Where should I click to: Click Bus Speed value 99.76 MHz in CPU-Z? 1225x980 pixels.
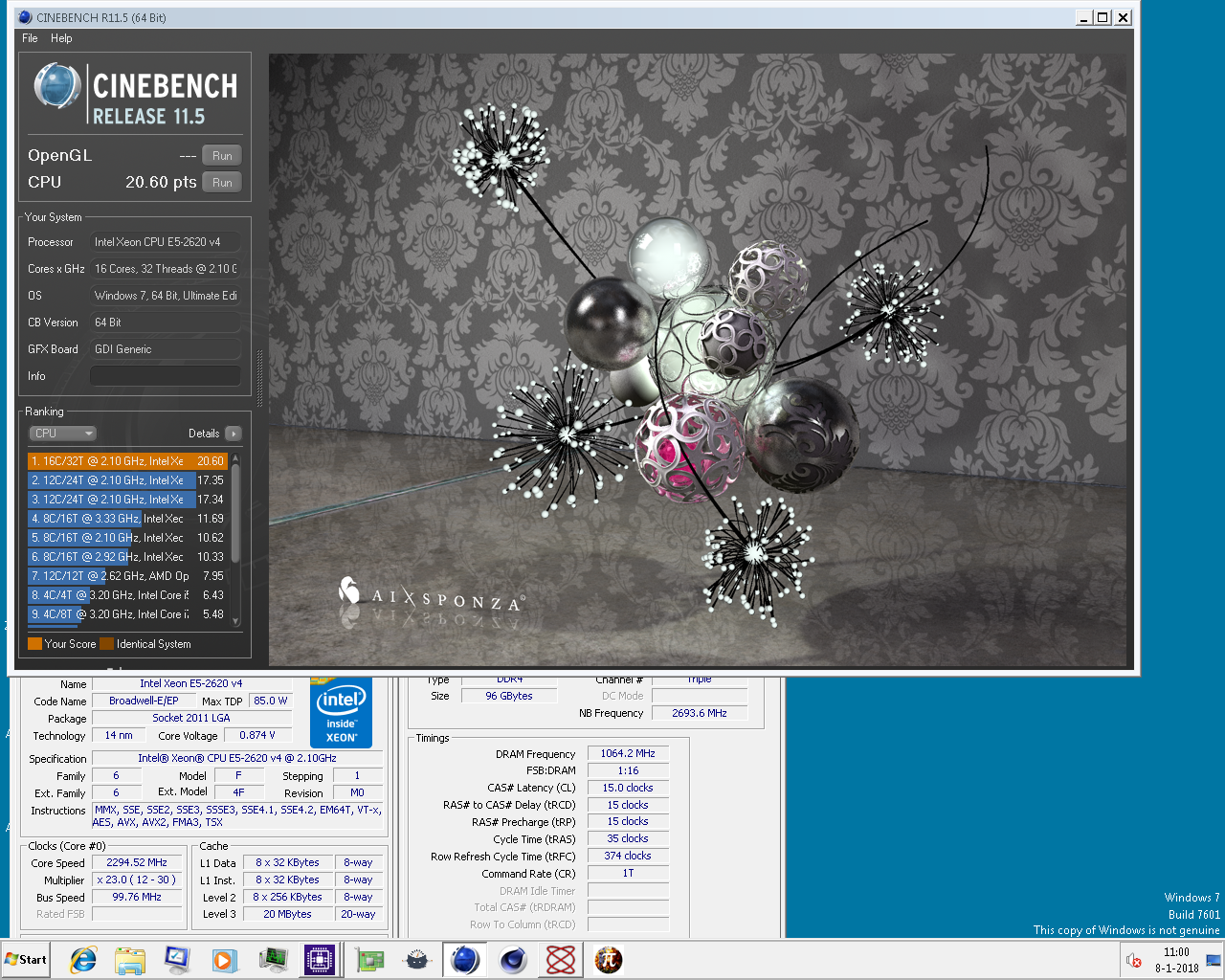pyautogui.click(x=137, y=897)
